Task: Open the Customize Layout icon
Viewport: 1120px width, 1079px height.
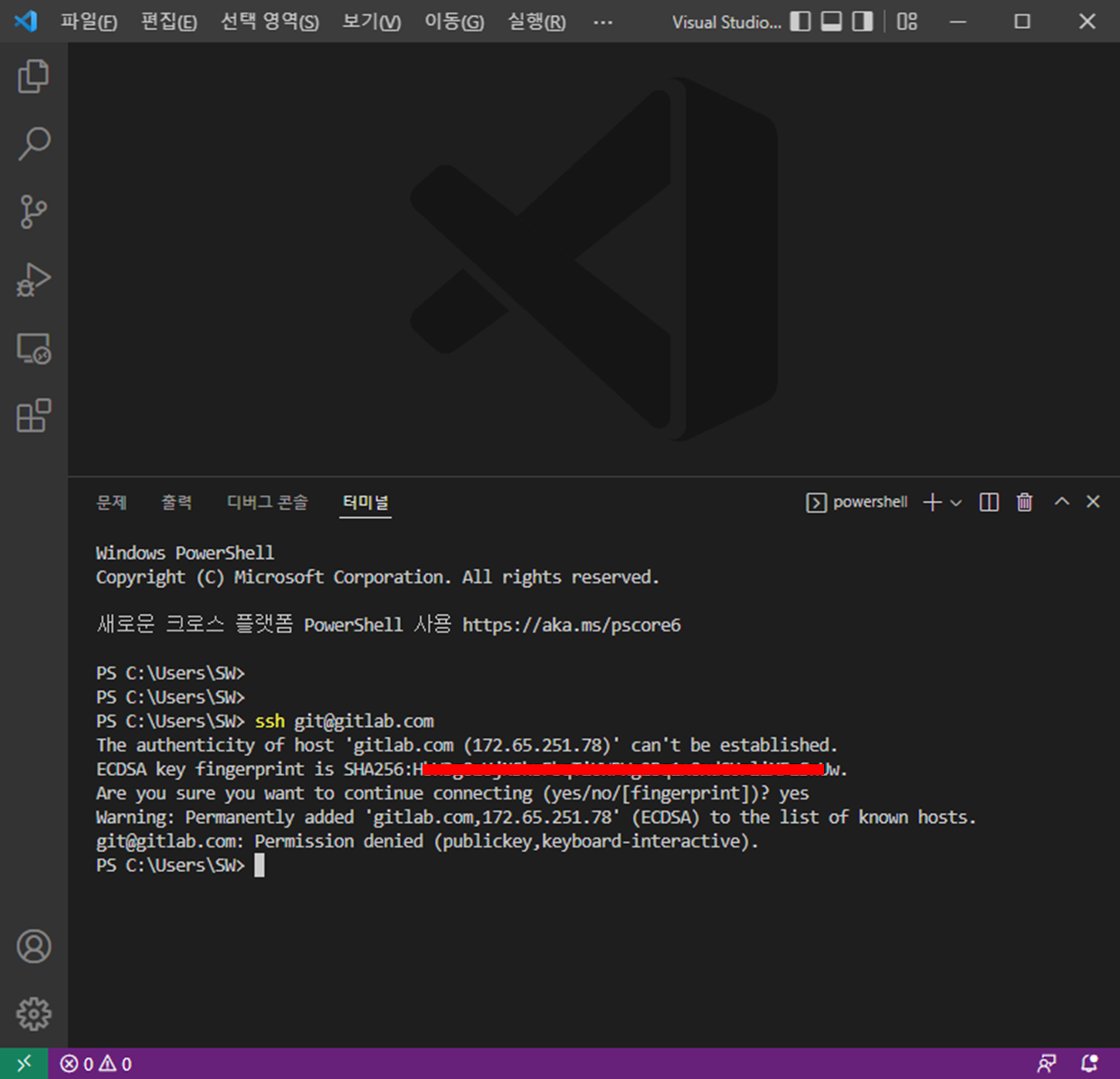Action: [x=907, y=21]
